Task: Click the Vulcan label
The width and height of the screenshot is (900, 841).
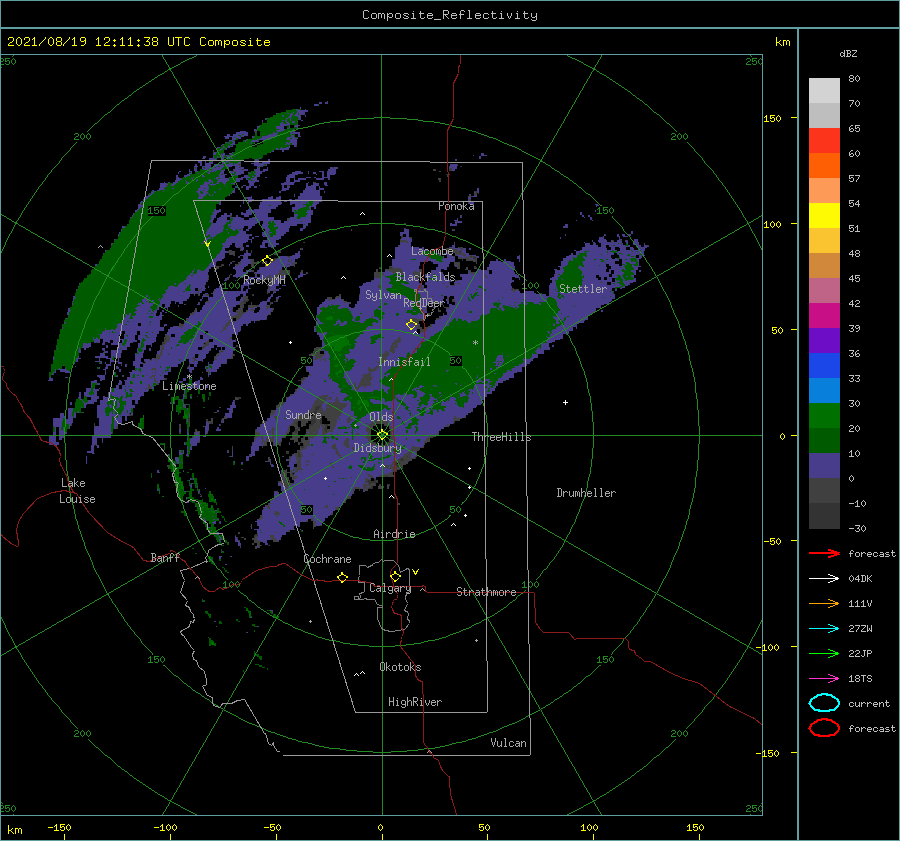Action: pos(509,743)
